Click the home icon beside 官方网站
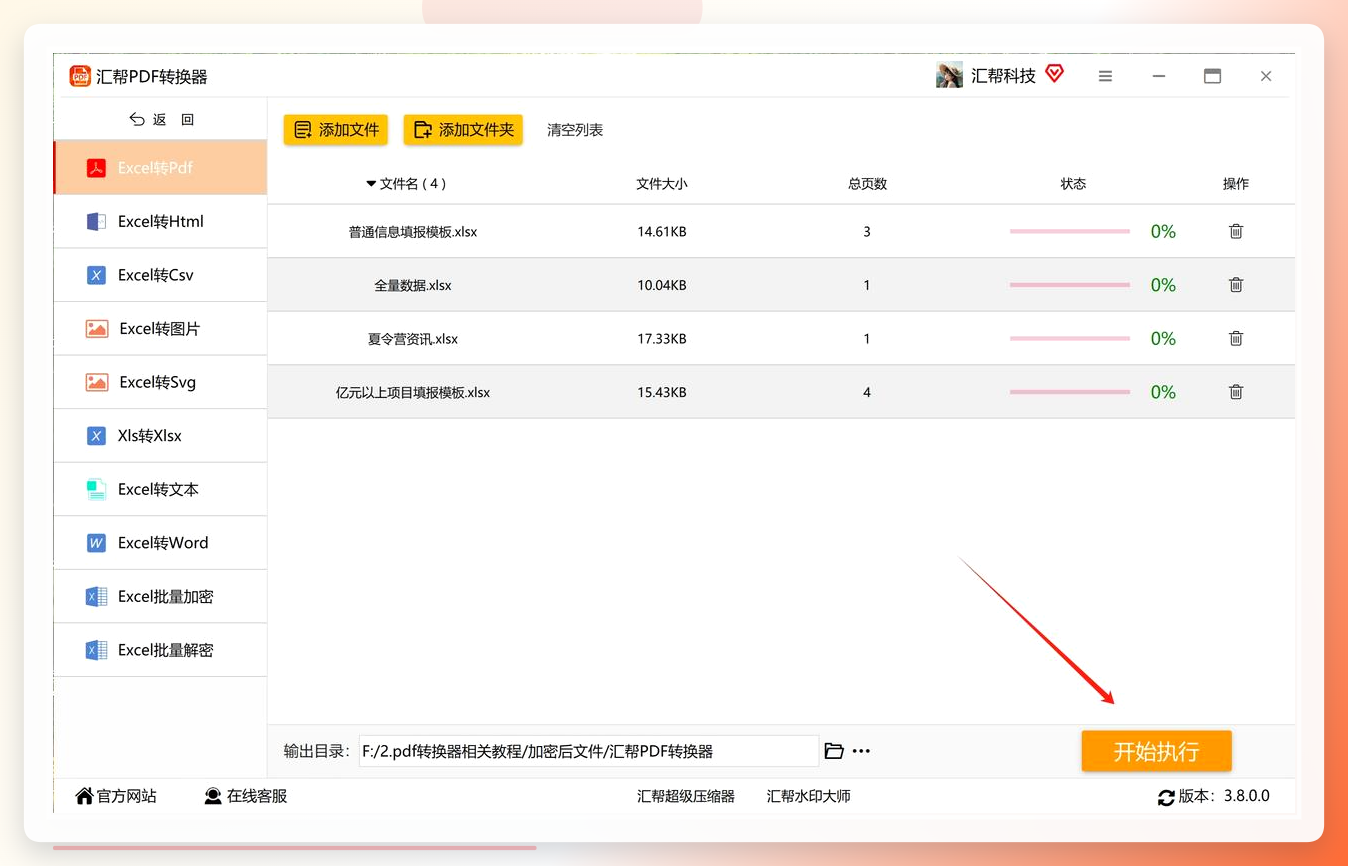Screen dimensions: 1348x866 [85, 796]
